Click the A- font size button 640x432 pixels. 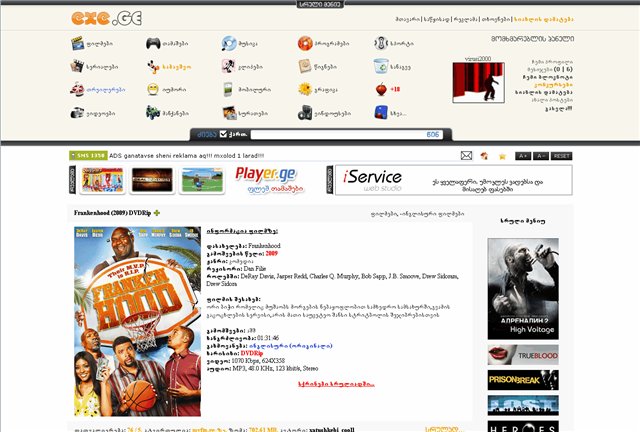(x=540, y=156)
